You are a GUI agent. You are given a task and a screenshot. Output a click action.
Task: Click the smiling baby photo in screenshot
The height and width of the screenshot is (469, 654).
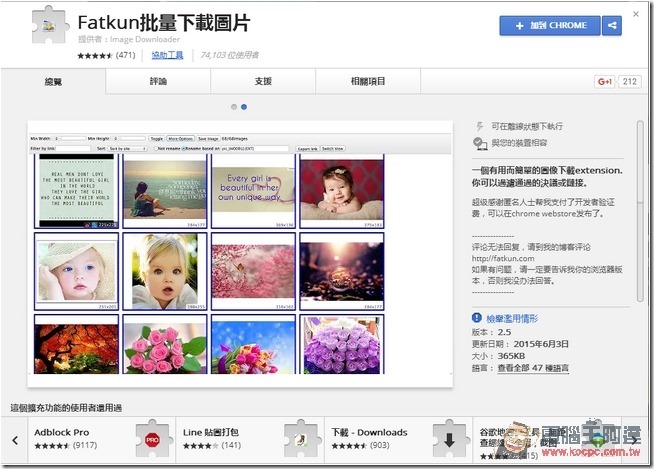pos(342,191)
